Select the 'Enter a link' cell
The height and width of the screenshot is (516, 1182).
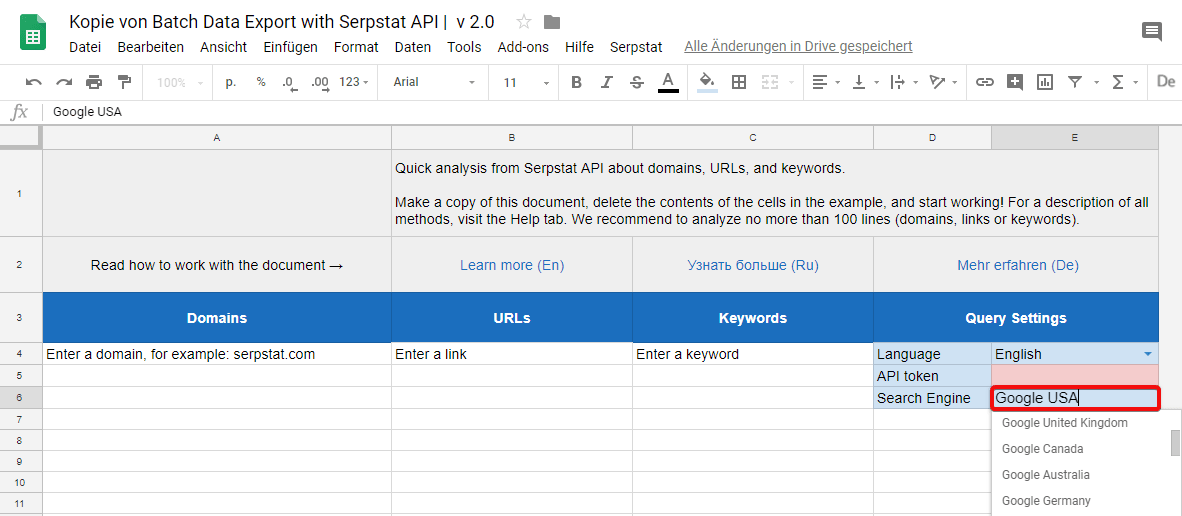click(512, 354)
